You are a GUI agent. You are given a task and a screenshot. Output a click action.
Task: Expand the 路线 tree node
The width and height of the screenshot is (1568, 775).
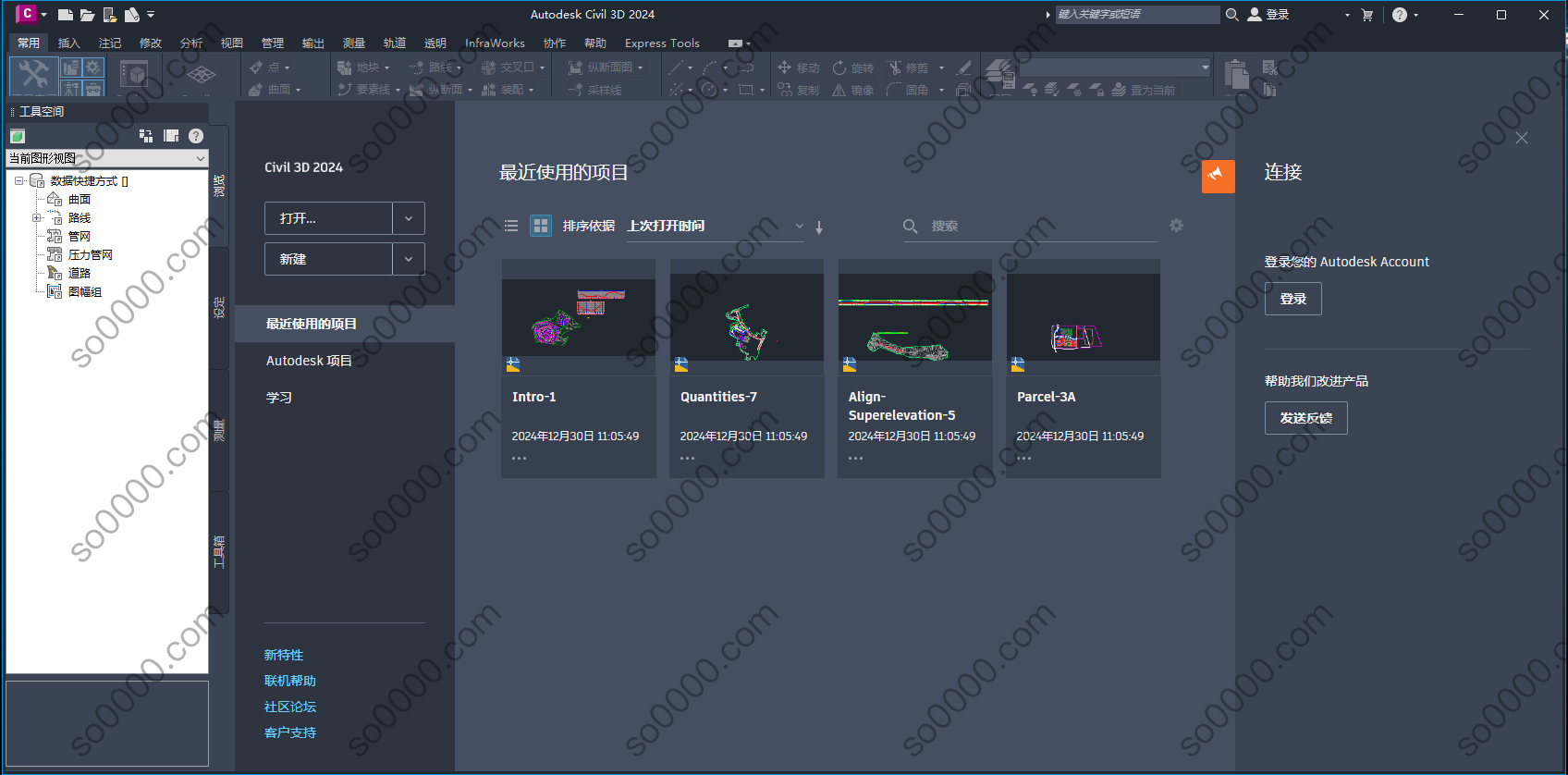(36, 218)
